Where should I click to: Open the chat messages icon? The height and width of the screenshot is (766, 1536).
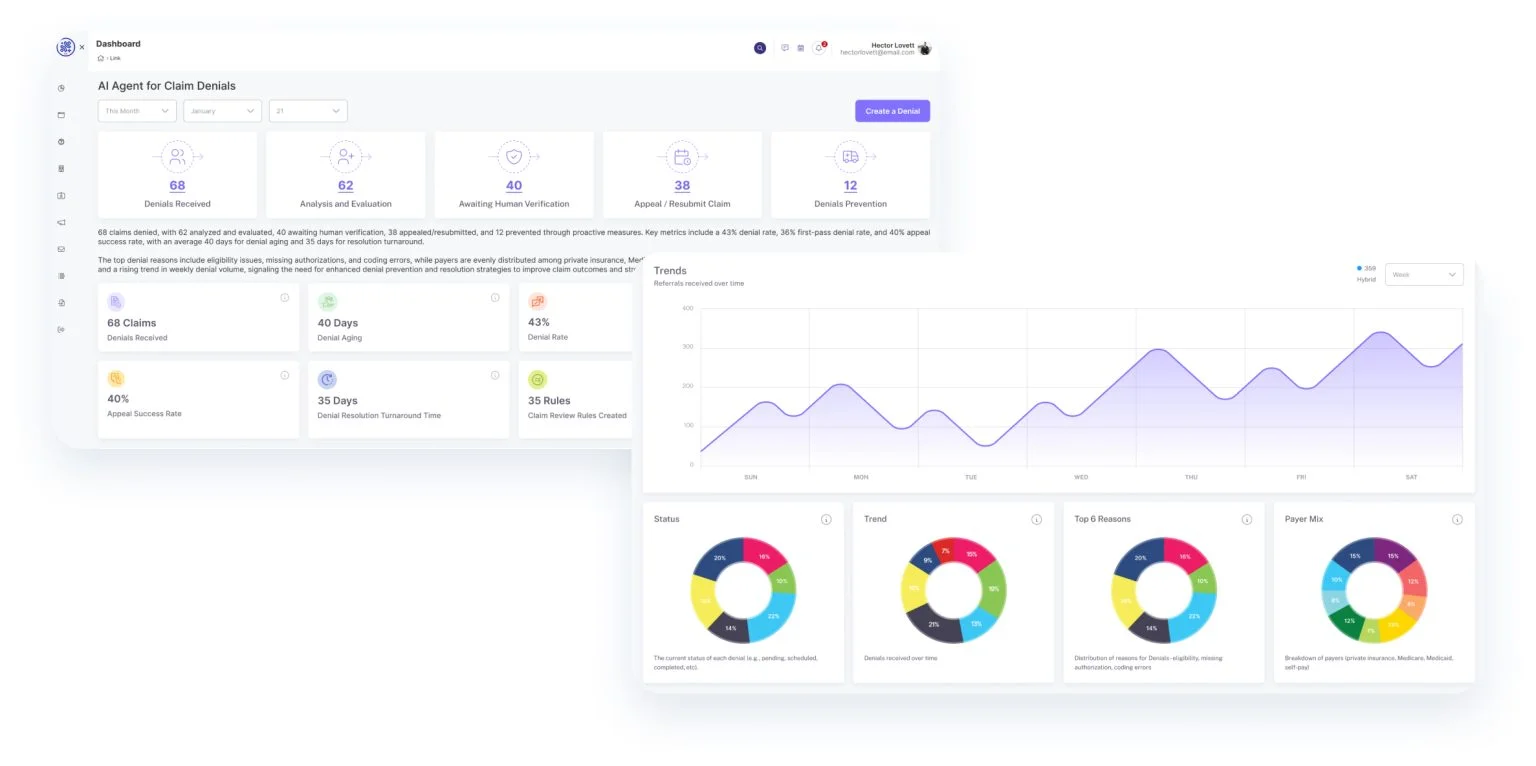click(785, 48)
